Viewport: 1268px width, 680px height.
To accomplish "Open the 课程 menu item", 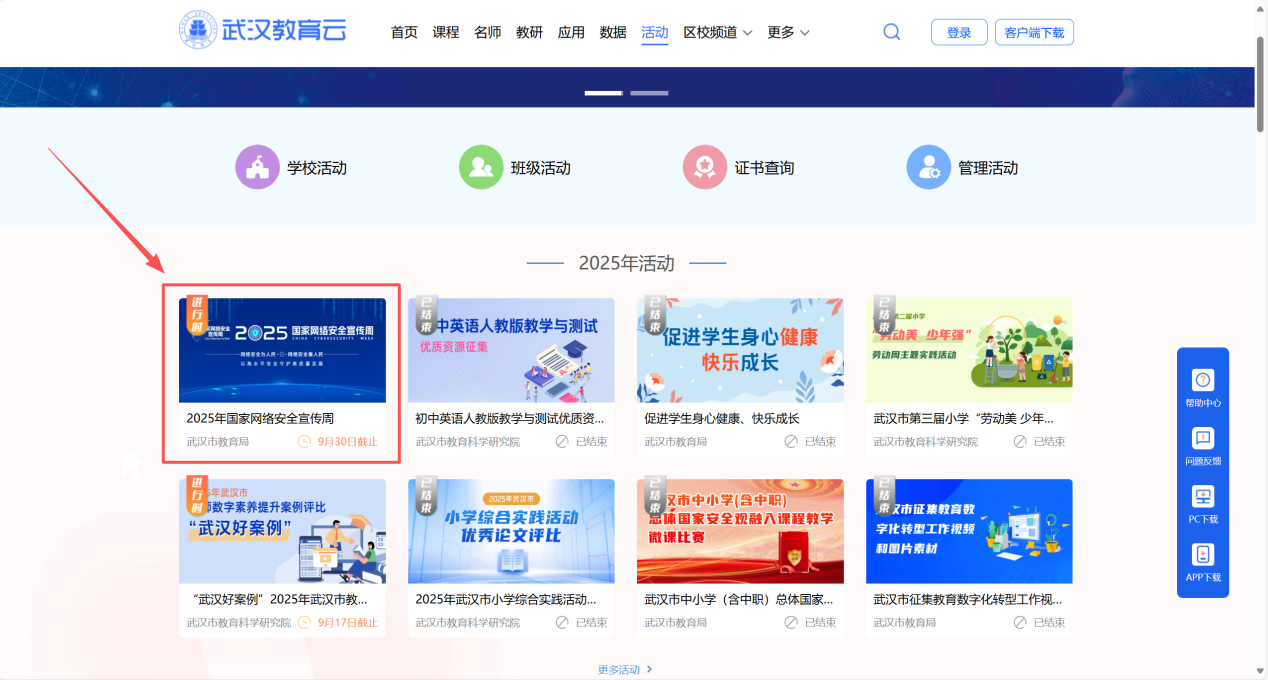I will [x=446, y=32].
